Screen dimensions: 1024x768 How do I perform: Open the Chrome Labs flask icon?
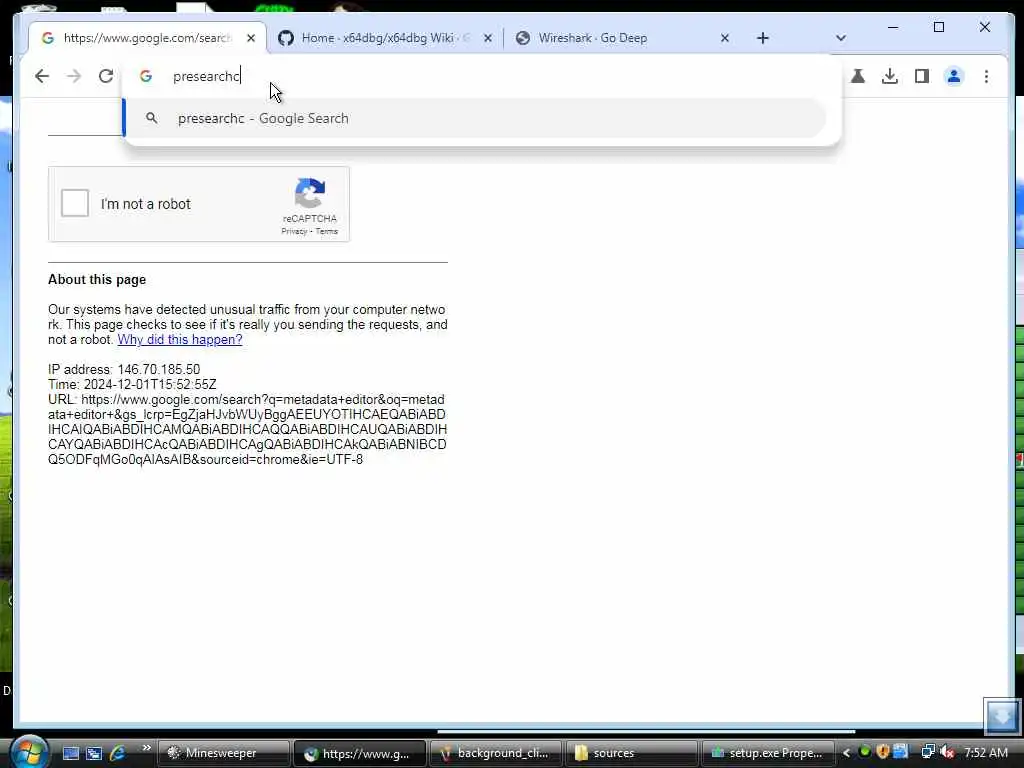click(857, 76)
